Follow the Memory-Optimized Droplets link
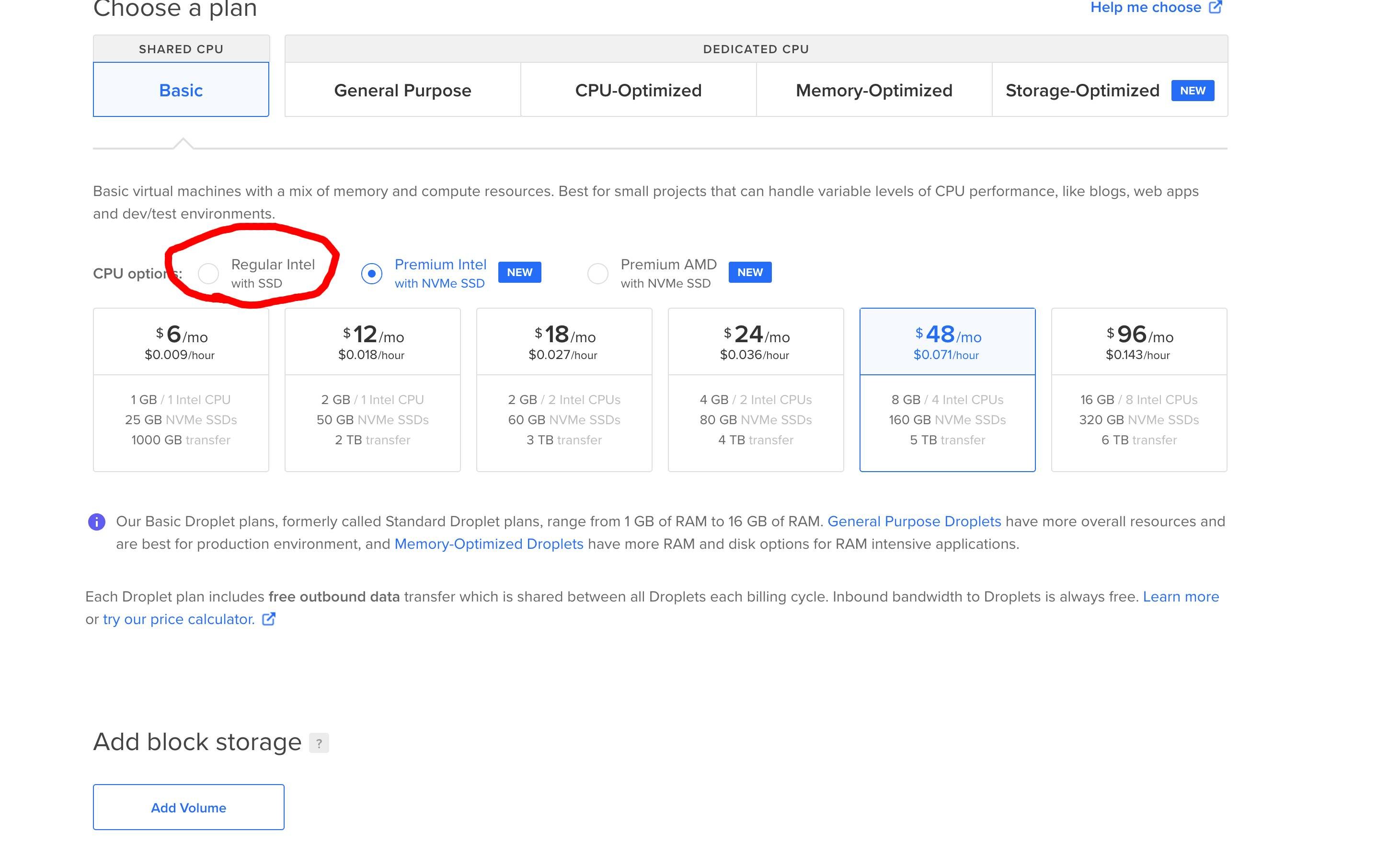Image resolution: width=1400 pixels, height=856 pixels. click(x=489, y=544)
